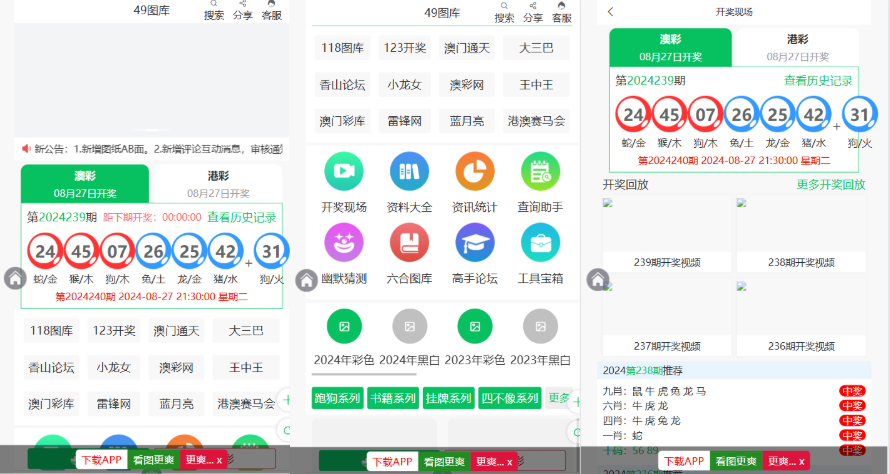Open the 蓝月亮 link on the left screen
Screen dimensions: 890x474
pyautogui.click(x=176, y=404)
